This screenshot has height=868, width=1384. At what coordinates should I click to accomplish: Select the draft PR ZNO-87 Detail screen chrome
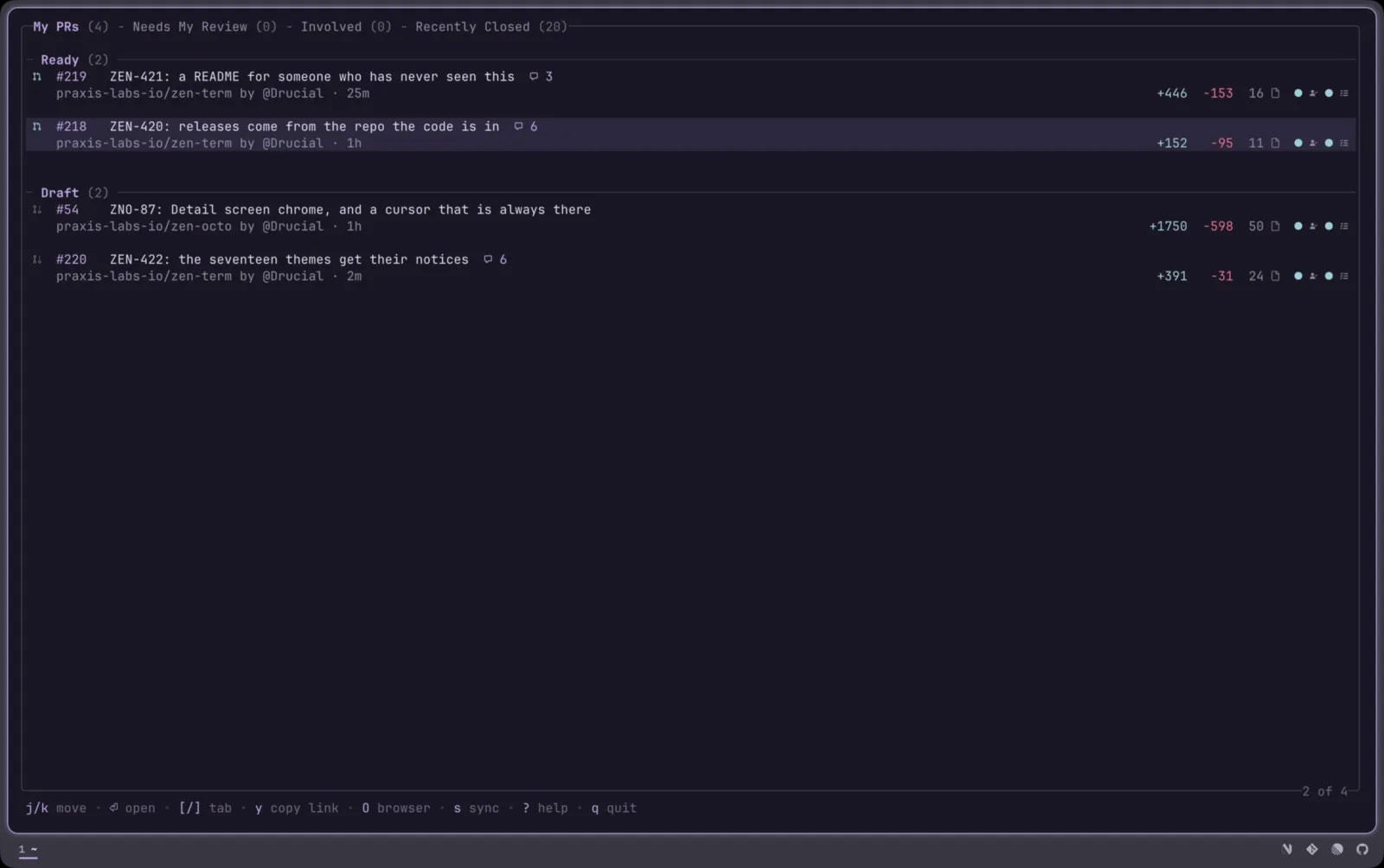point(690,218)
